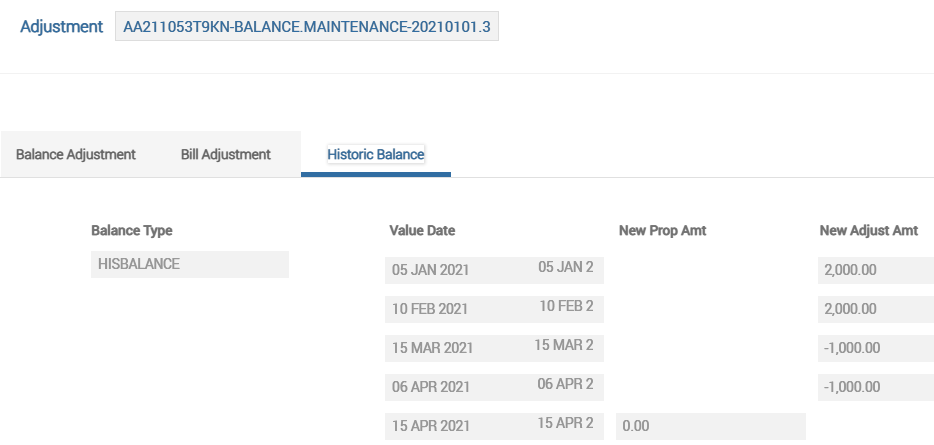
Task: Focus New Adjust Amt in the 15 MAR row
Action: pos(875,348)
